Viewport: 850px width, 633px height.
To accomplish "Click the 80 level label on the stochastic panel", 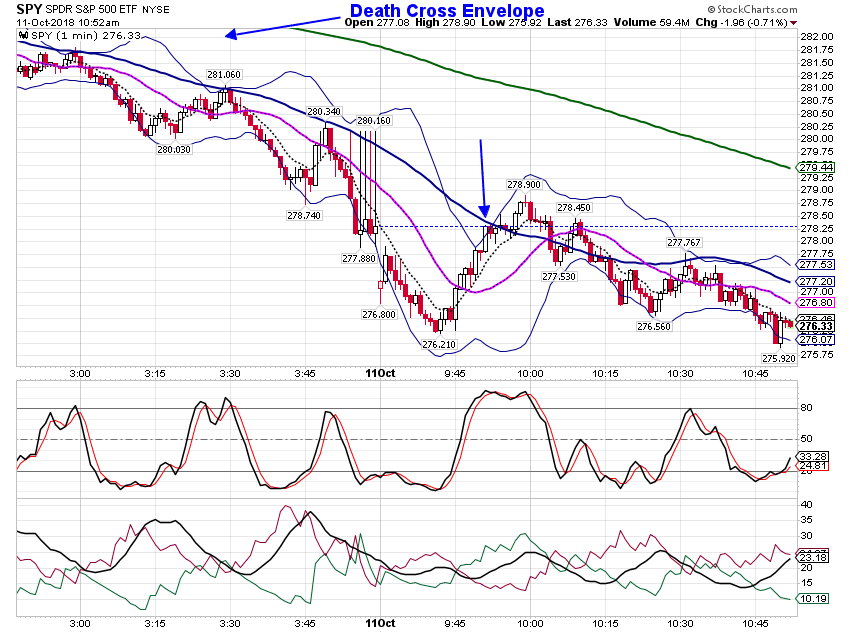I will 806,408.
